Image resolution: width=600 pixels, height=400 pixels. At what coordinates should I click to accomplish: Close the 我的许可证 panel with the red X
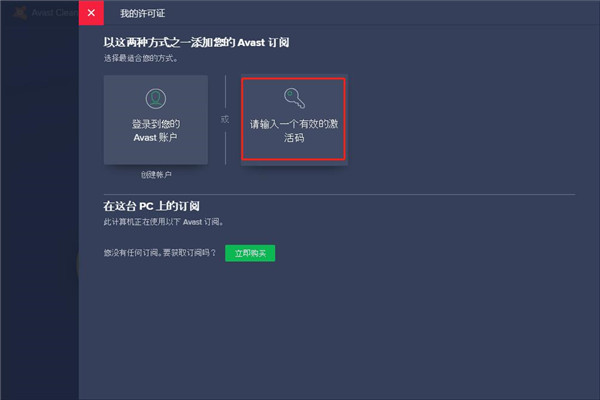[x=91, y=13]
